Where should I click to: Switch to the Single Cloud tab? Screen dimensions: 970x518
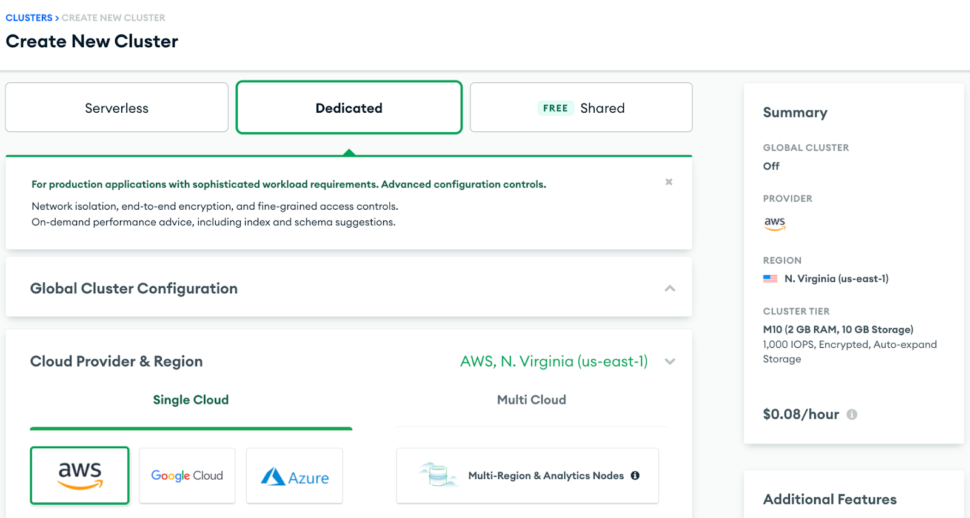pyautogui.click(x=191, y=400)
